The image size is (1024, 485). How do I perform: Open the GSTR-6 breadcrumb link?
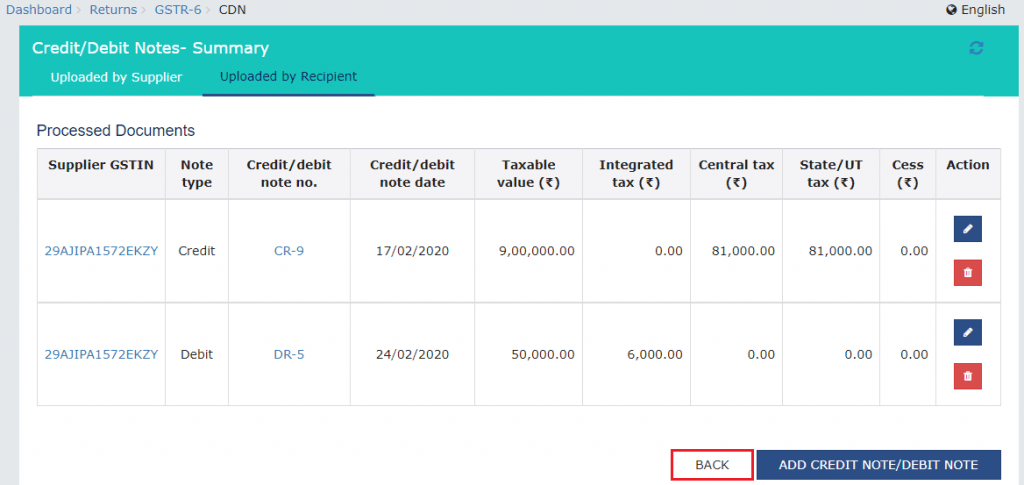click(178, 10)
